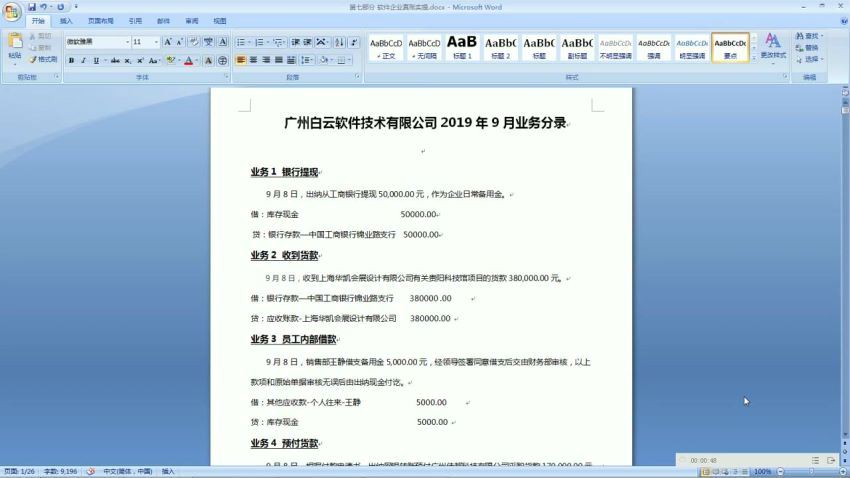
Task: Sort the selected text
Action: [x=339, y=42]
